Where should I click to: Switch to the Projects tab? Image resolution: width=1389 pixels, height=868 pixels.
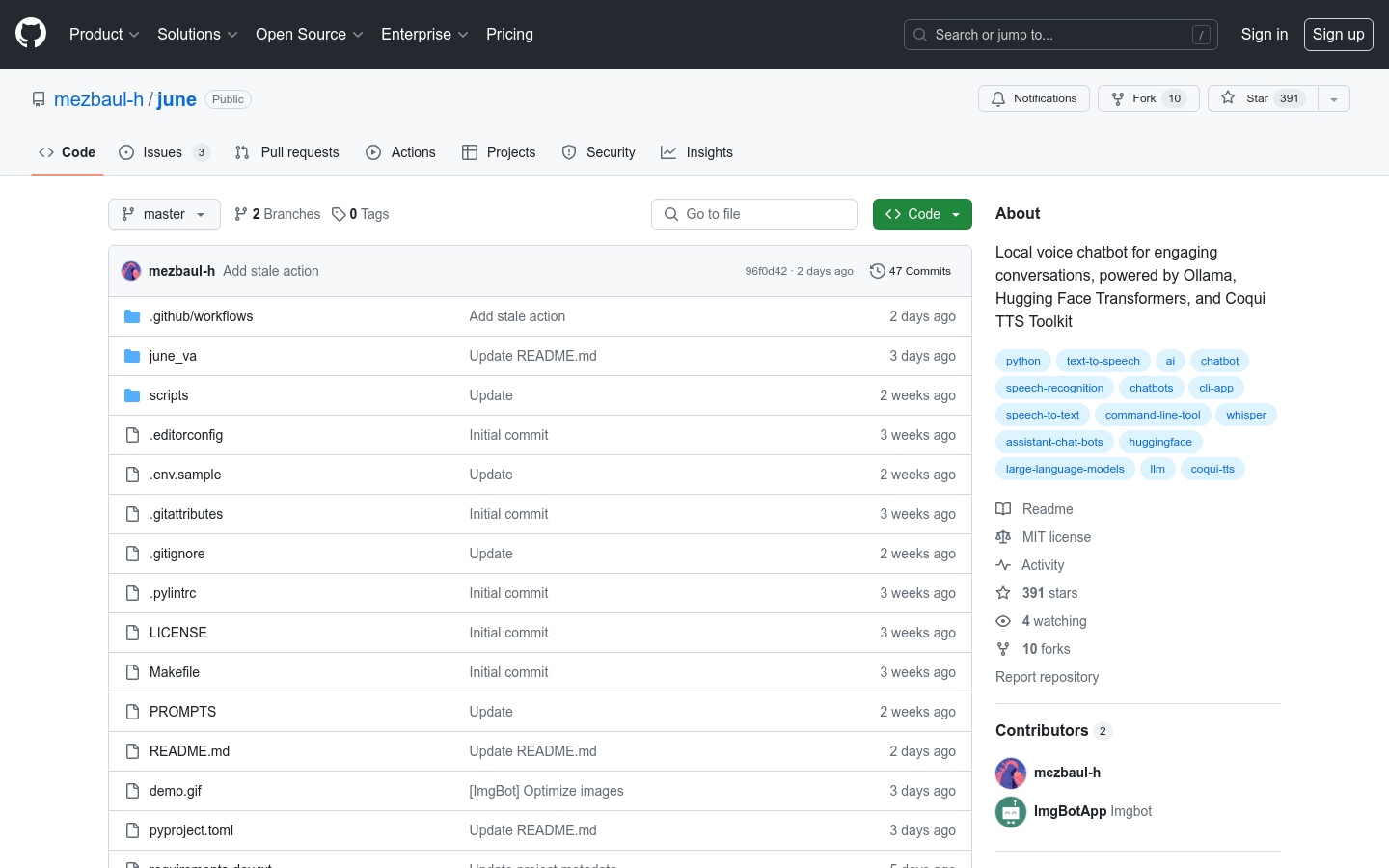tap(499, 152)
